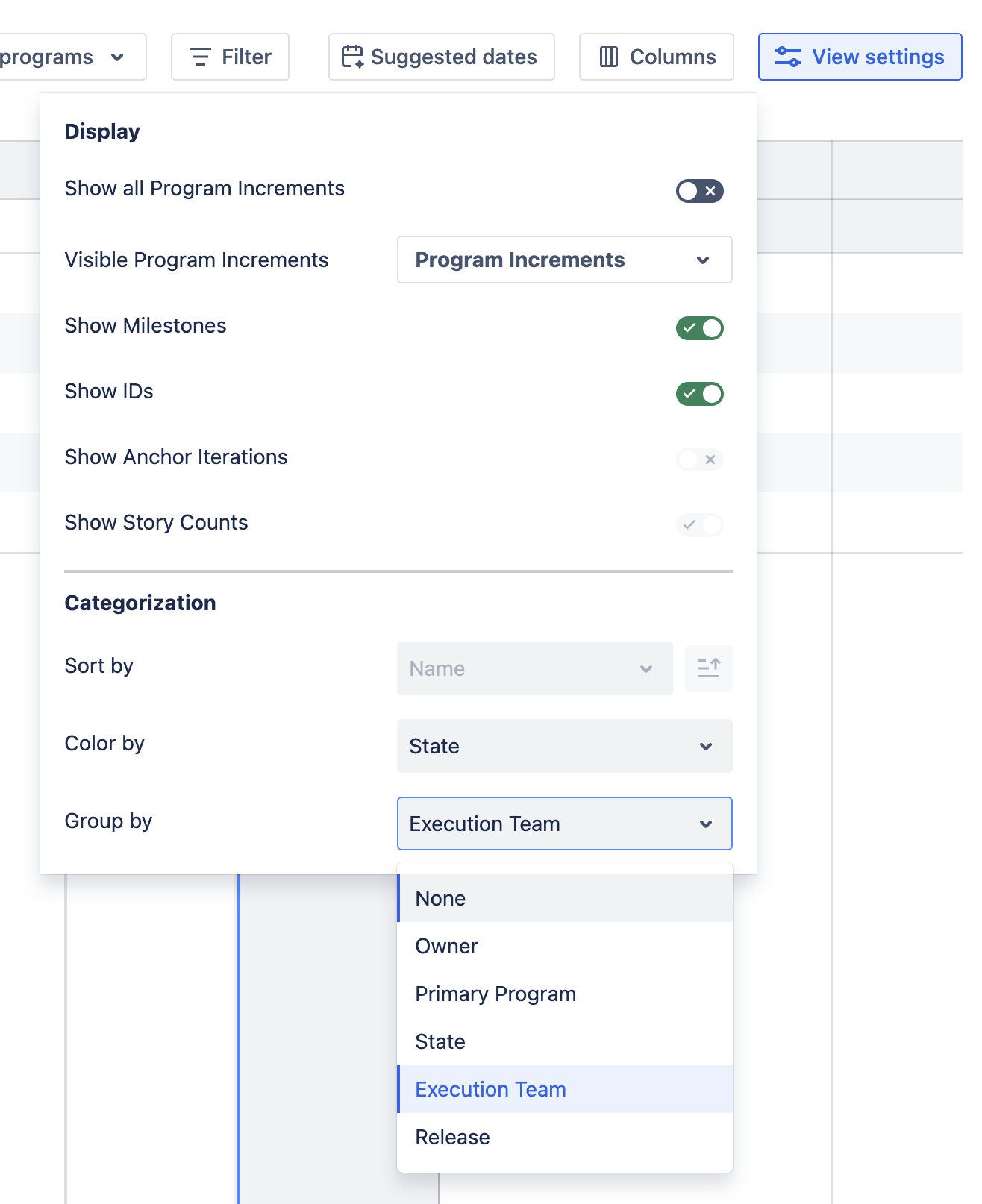Collapse the Group by Execution Team dropdown
The height and width of the screenshot is (1204, 982).
tap(564, 824)
